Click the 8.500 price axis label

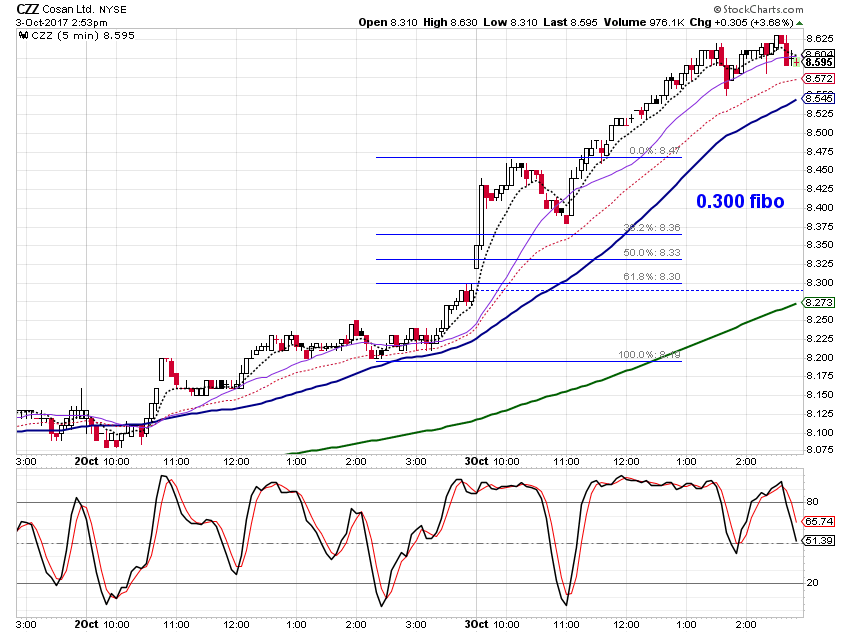[820, 133]
